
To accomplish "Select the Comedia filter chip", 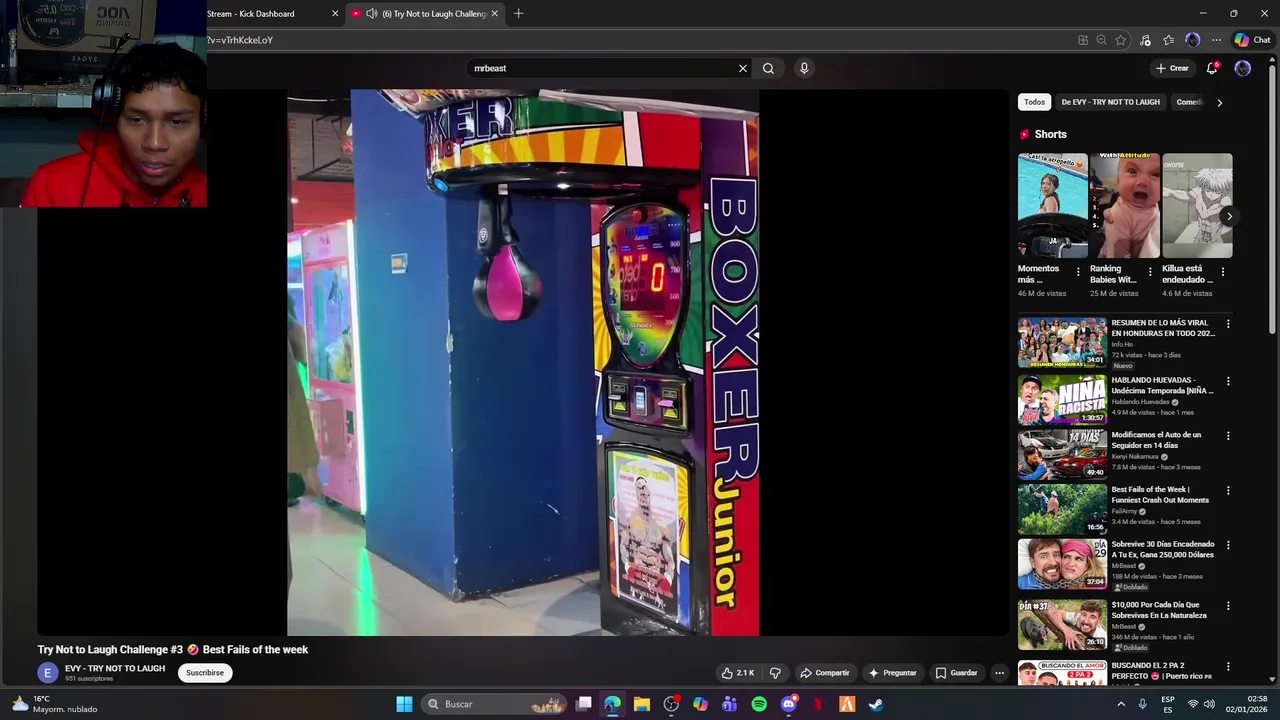I will [1189, 102].
